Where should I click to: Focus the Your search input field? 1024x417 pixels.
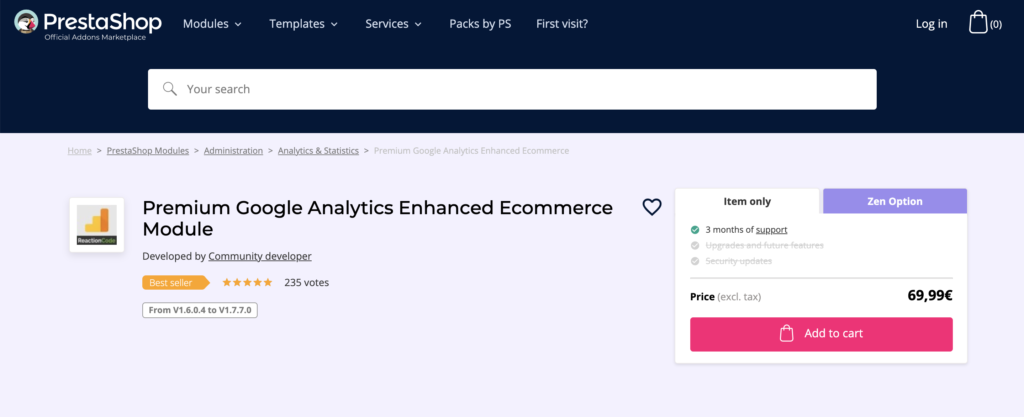tap(512, 89)
